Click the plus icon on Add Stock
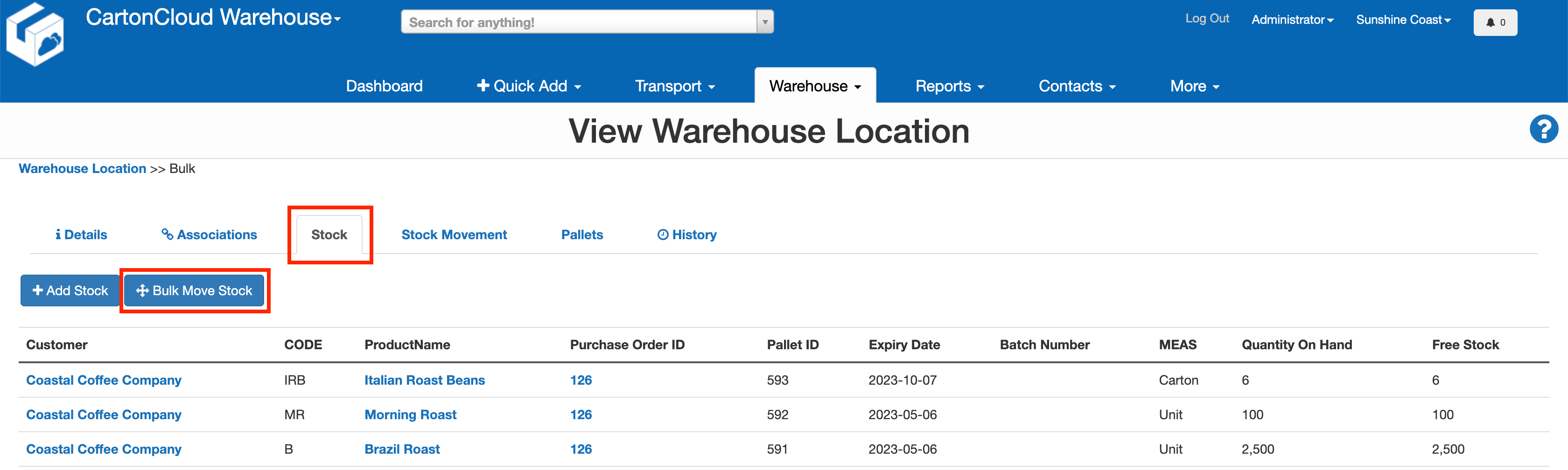The height and width of the screenshot is (470, 1568). (x=39, y=290)
